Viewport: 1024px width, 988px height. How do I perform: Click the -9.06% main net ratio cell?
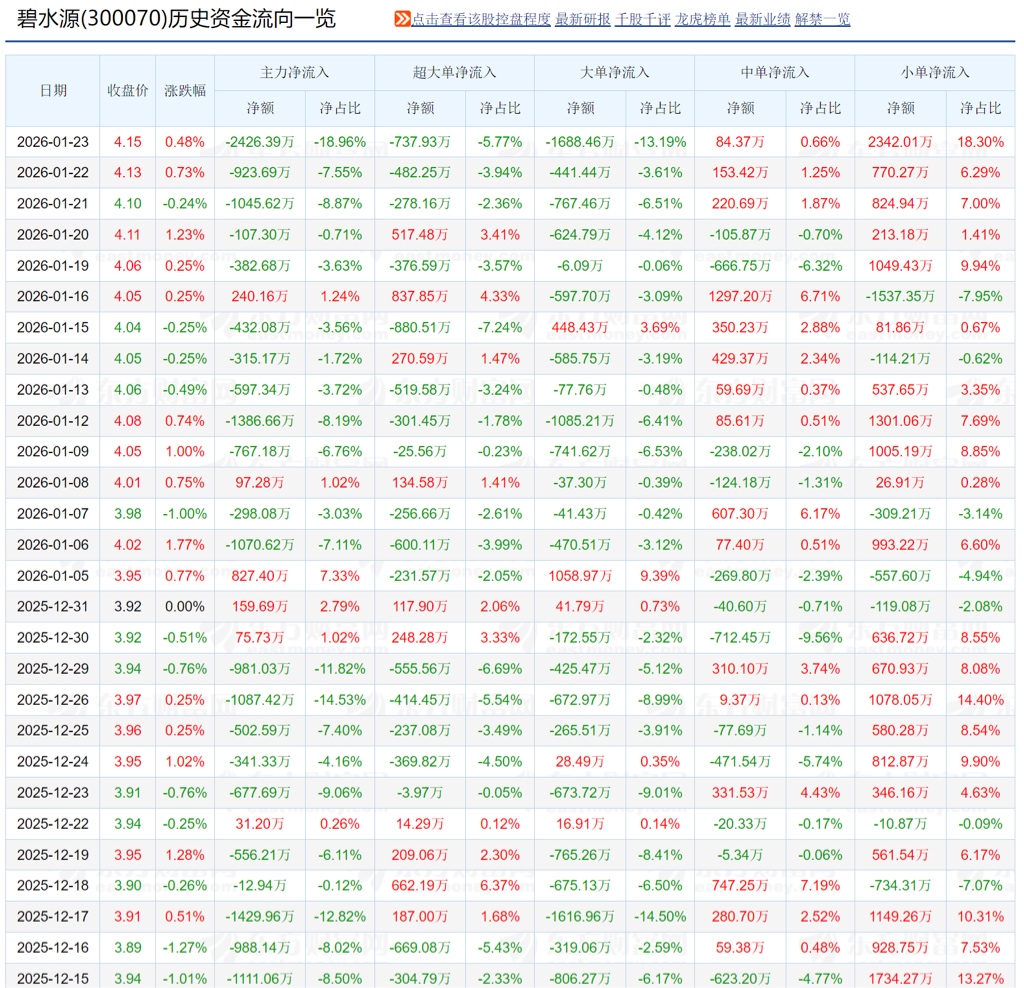point(340,793)
